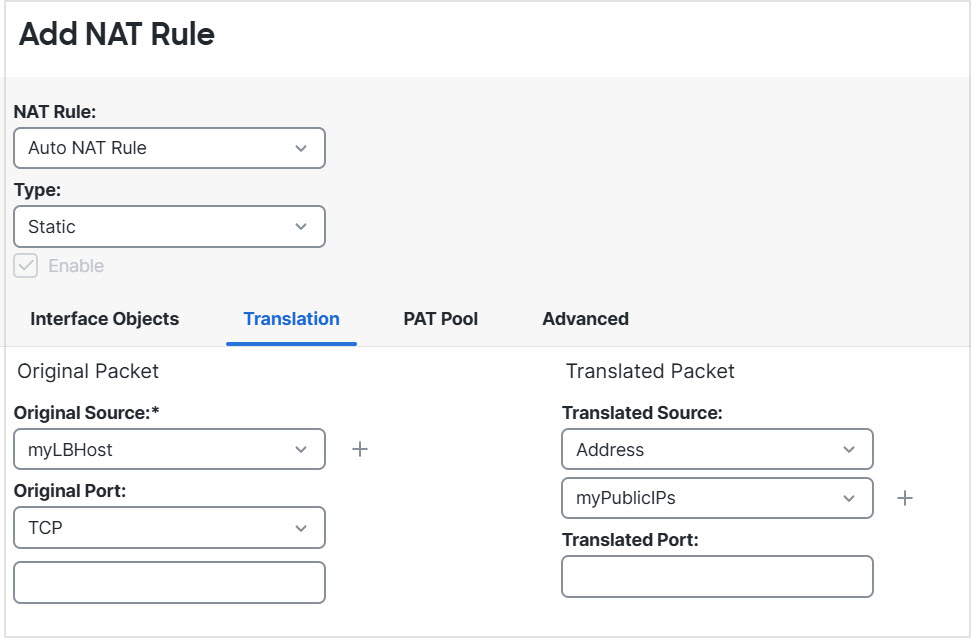Go to the Advanced tab
Viewport: 971px width, 638px height.
pyautogui.click(x=585, y=319)
